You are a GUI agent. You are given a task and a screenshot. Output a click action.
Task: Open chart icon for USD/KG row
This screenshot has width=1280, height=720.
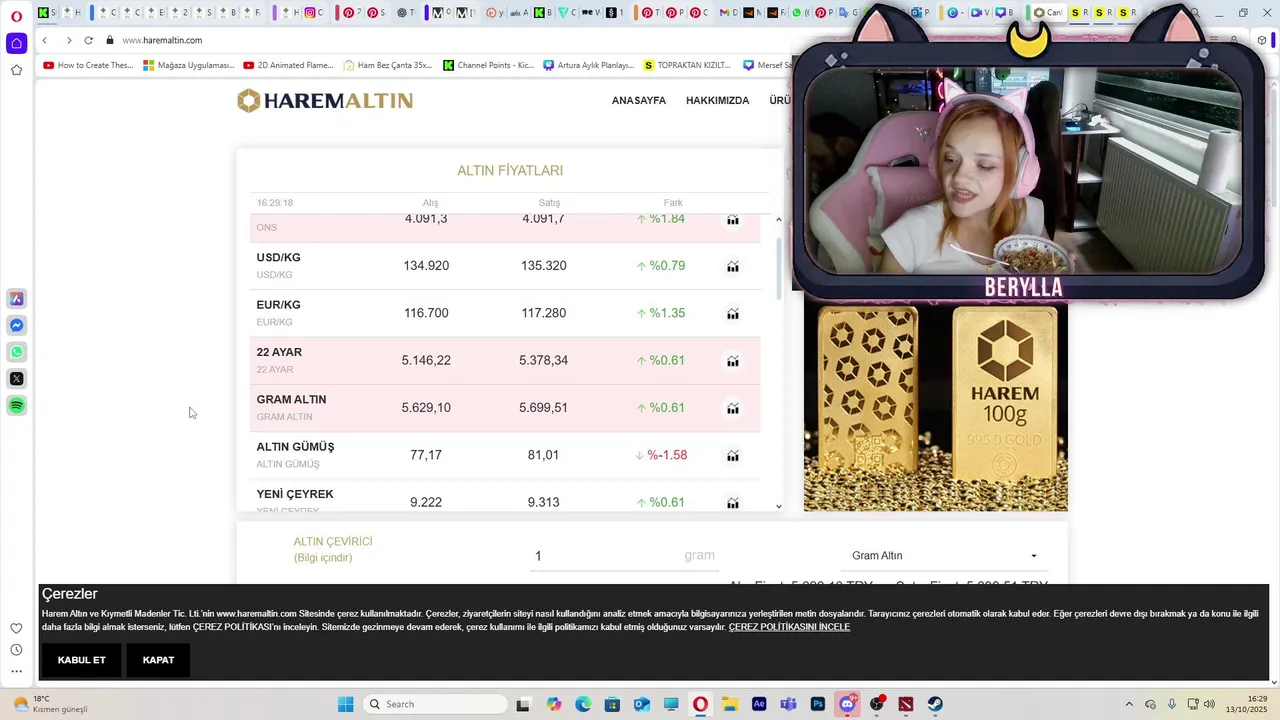[732, 266]
